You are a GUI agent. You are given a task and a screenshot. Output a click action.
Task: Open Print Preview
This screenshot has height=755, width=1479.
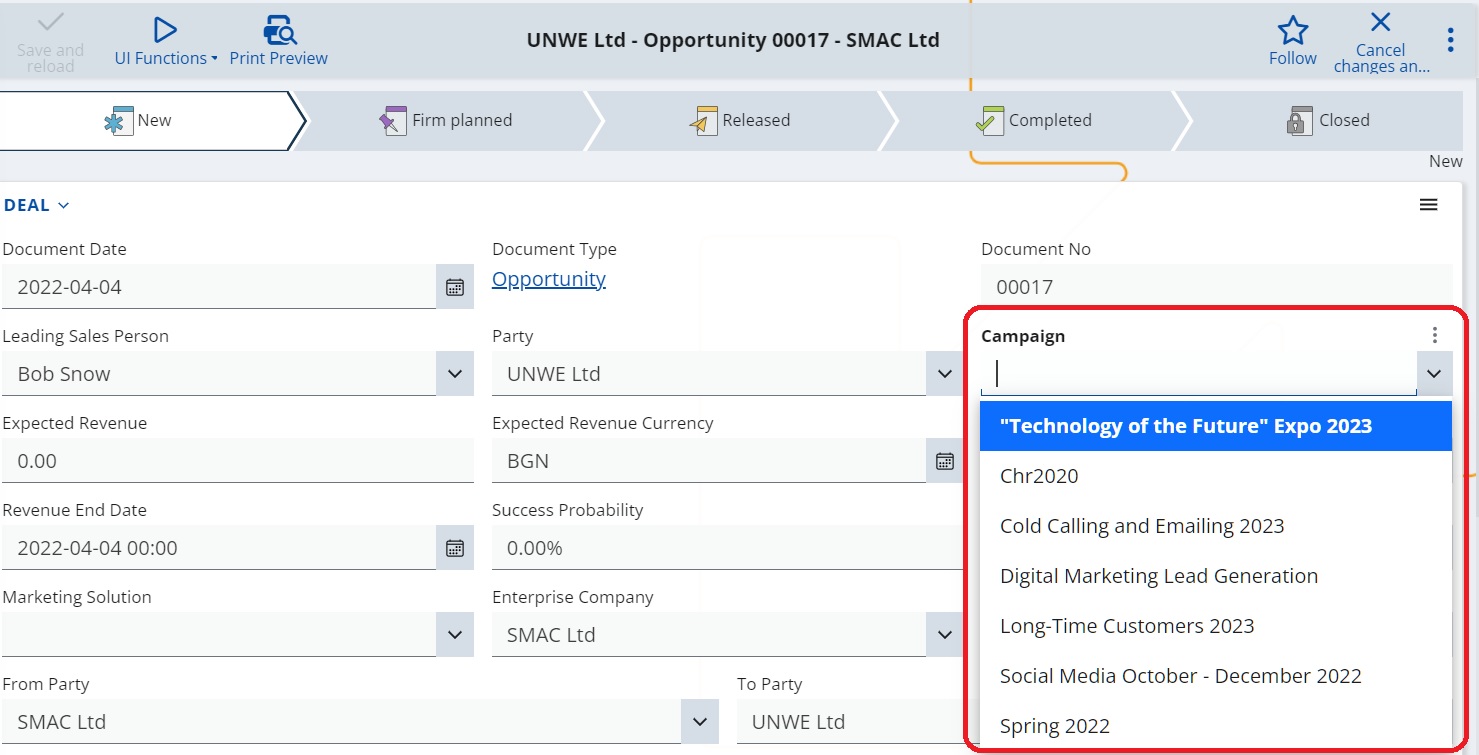tap(278, 42)
